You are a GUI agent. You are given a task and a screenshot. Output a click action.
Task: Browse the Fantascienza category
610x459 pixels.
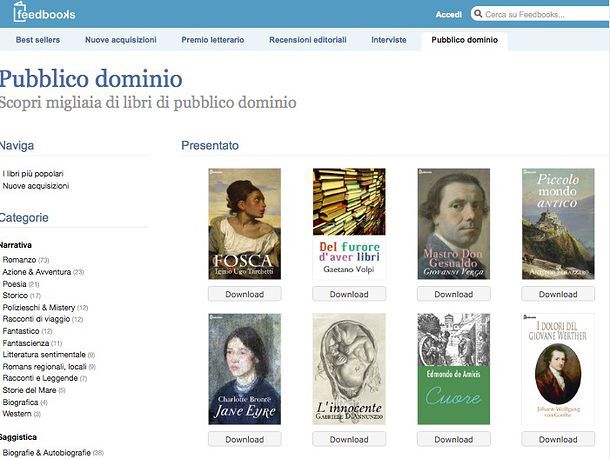point(26,343)
